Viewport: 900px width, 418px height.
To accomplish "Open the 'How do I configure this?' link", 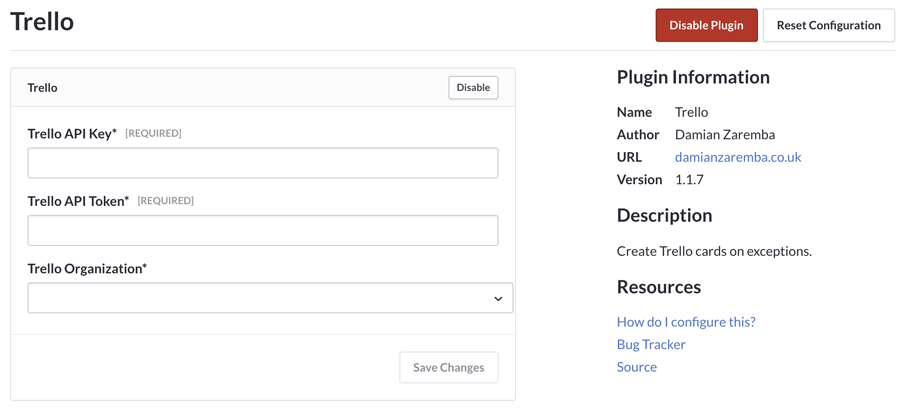I will click(x=686, y=322).
